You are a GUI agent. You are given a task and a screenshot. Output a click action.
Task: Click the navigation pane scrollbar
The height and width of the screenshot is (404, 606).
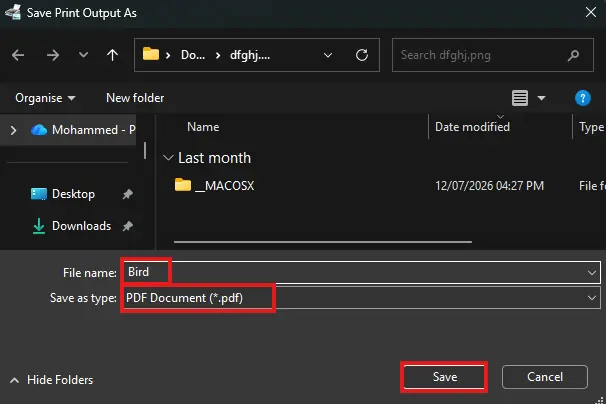[x=145, y=150]
